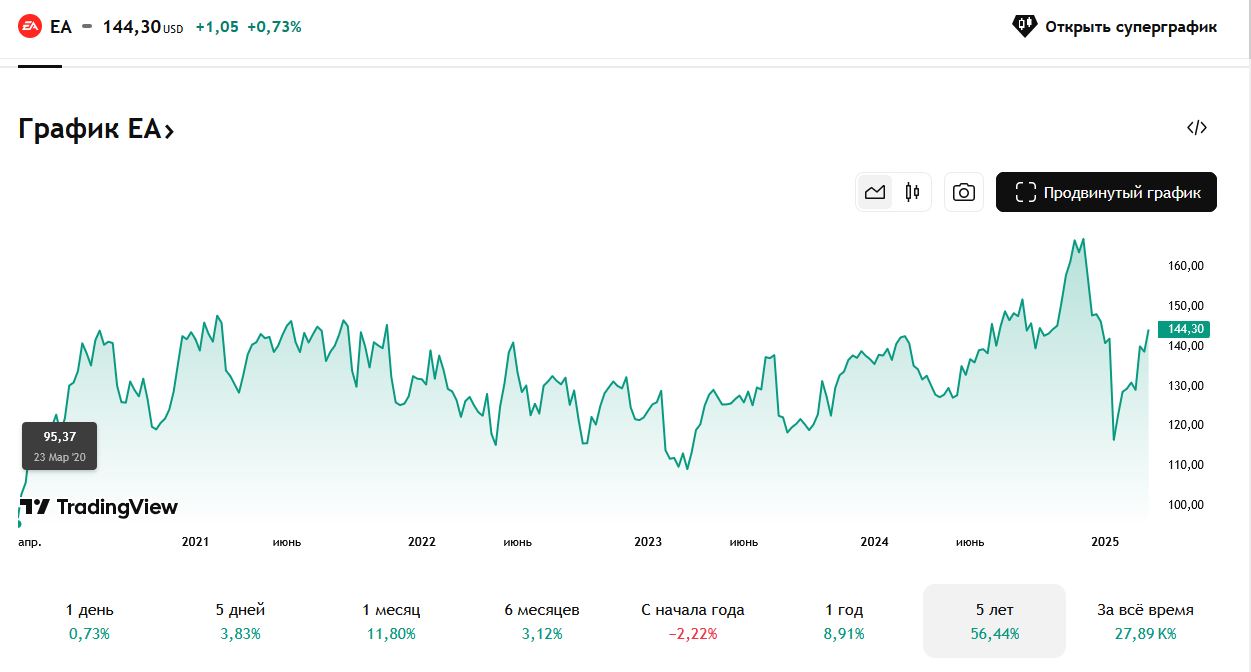Click the green 144,30 badge on the price axis

coord(1183,329)
